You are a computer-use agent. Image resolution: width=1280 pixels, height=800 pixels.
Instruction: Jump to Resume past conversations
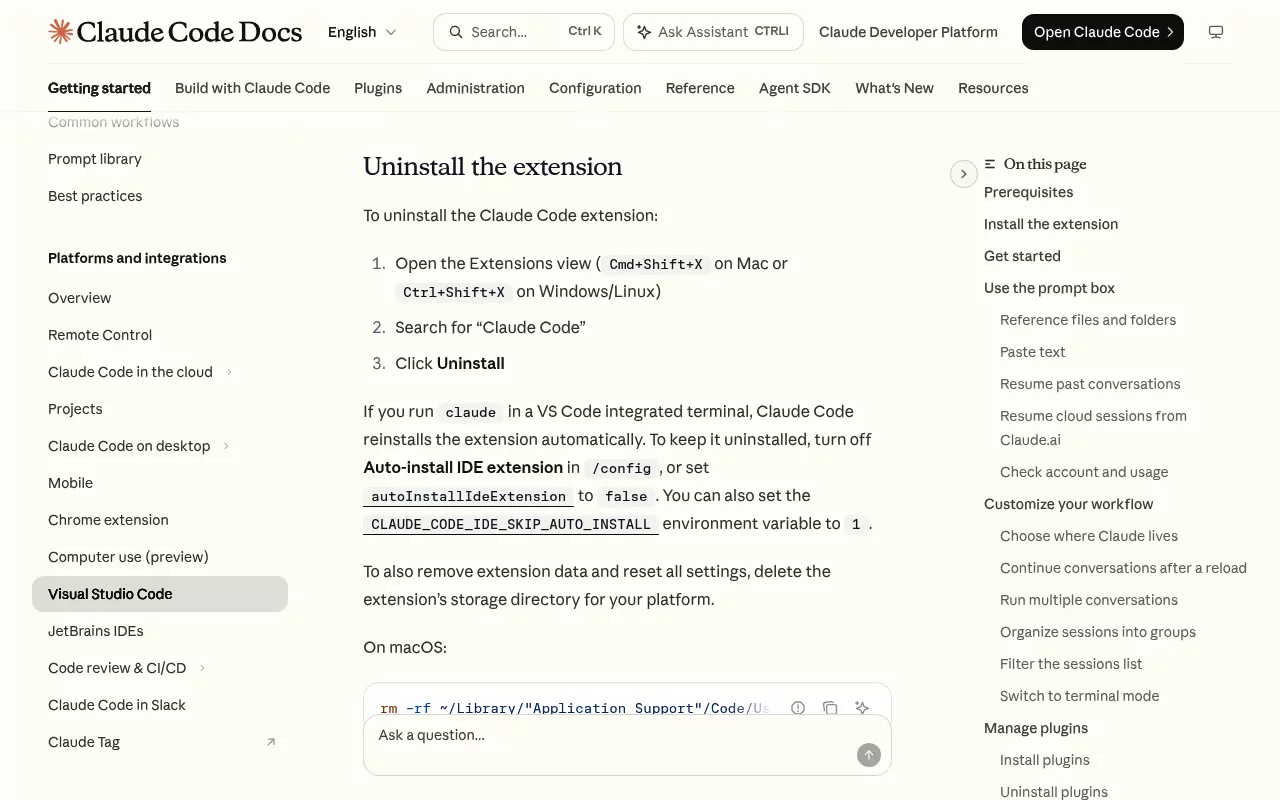pos(1090,384)
